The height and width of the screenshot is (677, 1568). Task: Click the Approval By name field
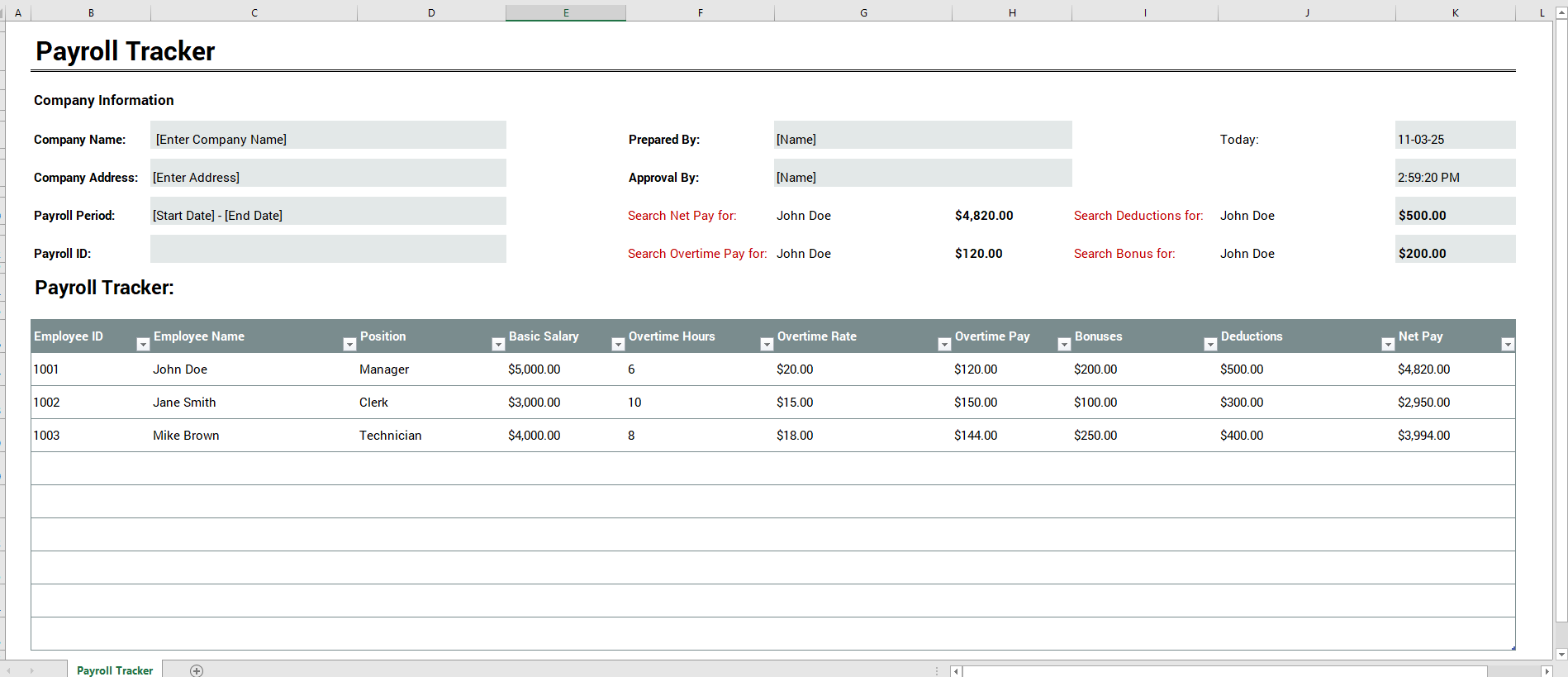(923, 173)
